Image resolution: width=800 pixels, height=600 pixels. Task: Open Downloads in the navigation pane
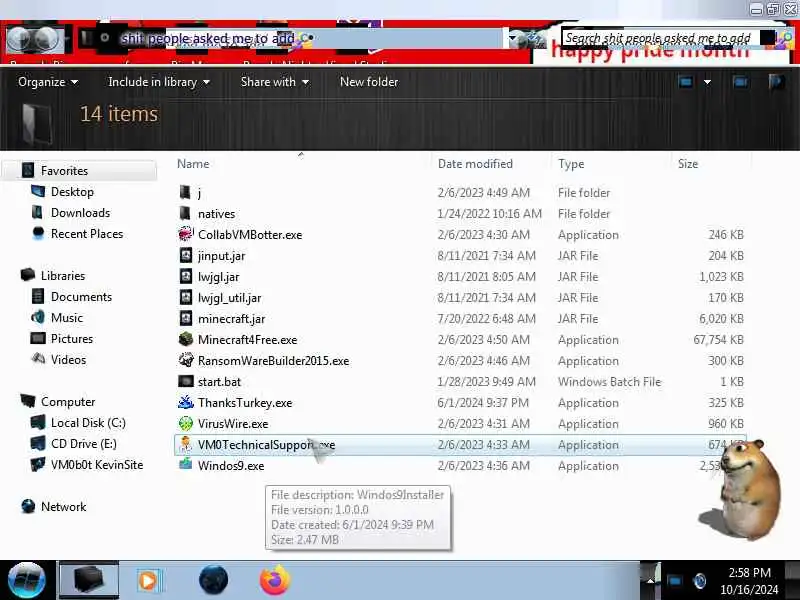click(x=80, y=212)
